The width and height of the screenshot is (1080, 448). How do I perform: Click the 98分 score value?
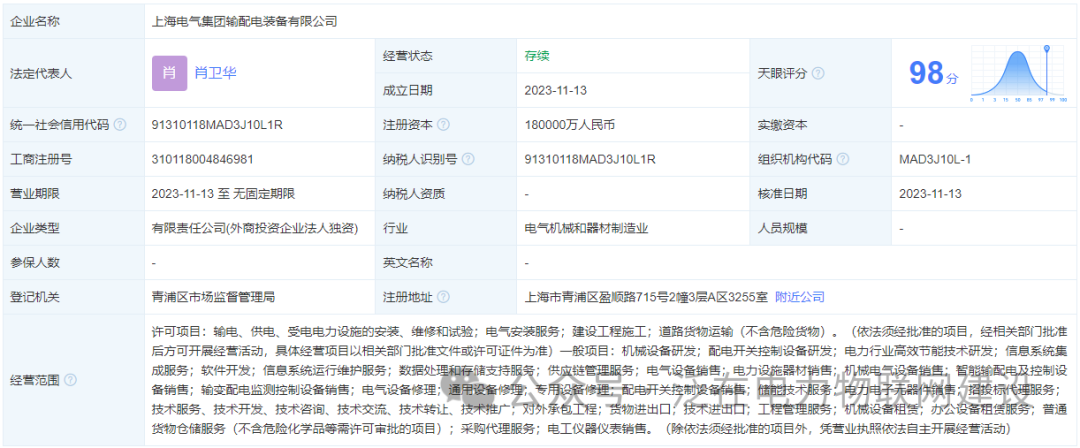933,73
